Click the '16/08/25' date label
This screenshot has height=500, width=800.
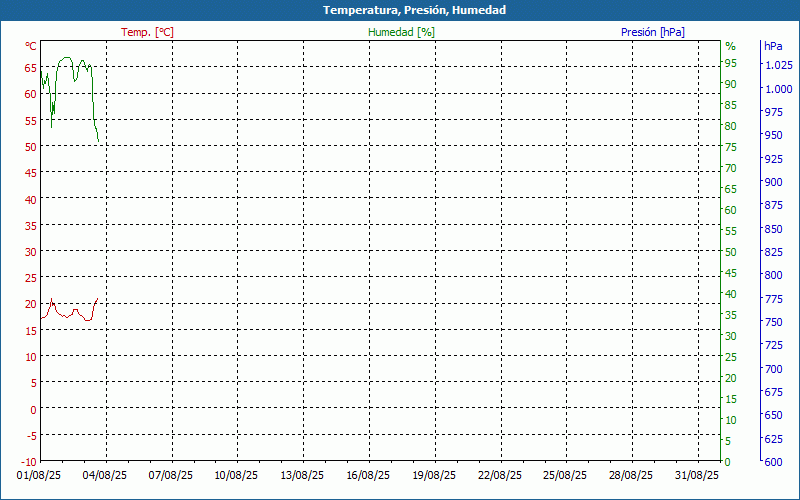click(368, 476)
